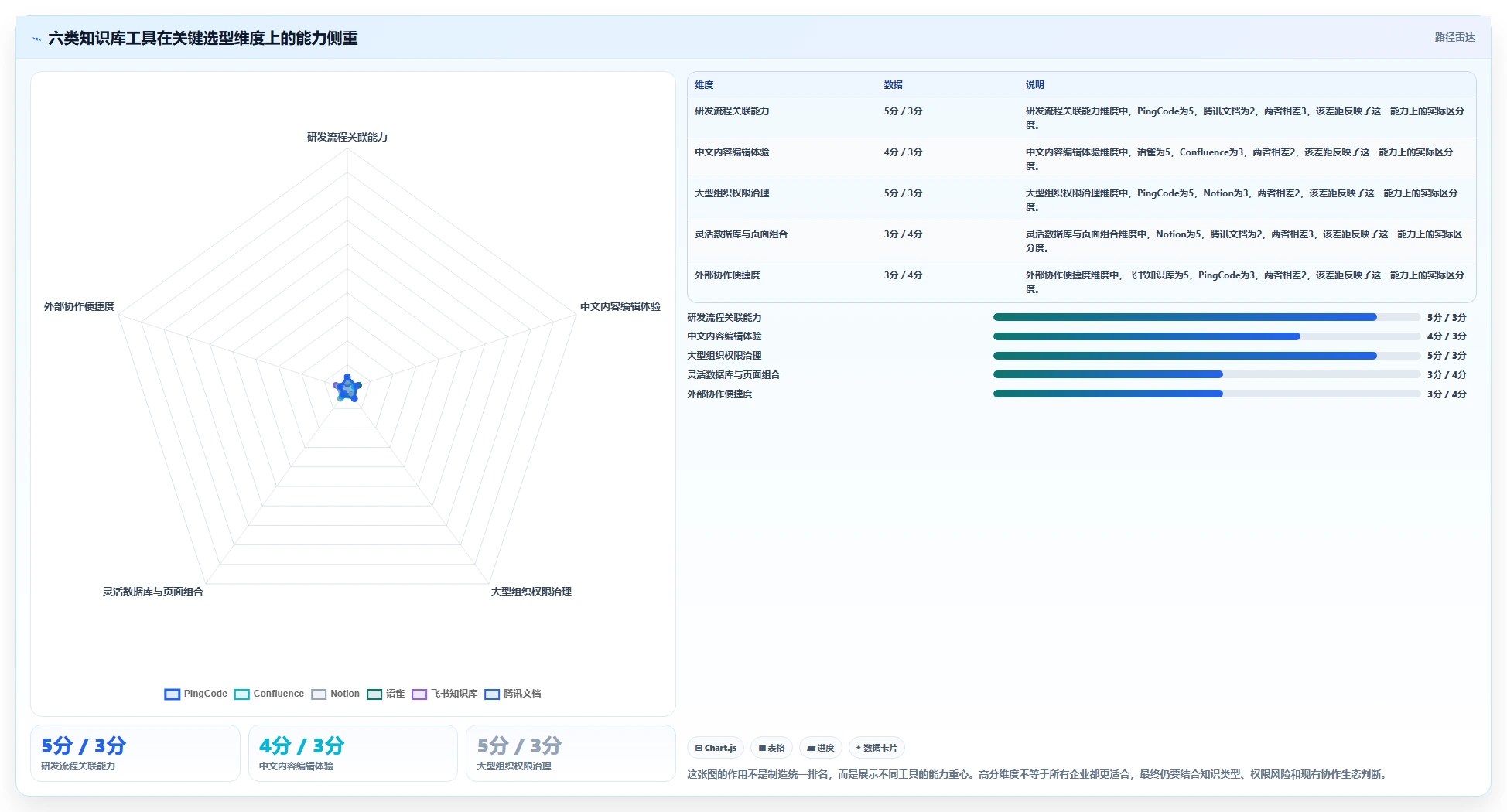Click the 5分 / 3分 data card for 研发流程关联能力

[135, 753]
